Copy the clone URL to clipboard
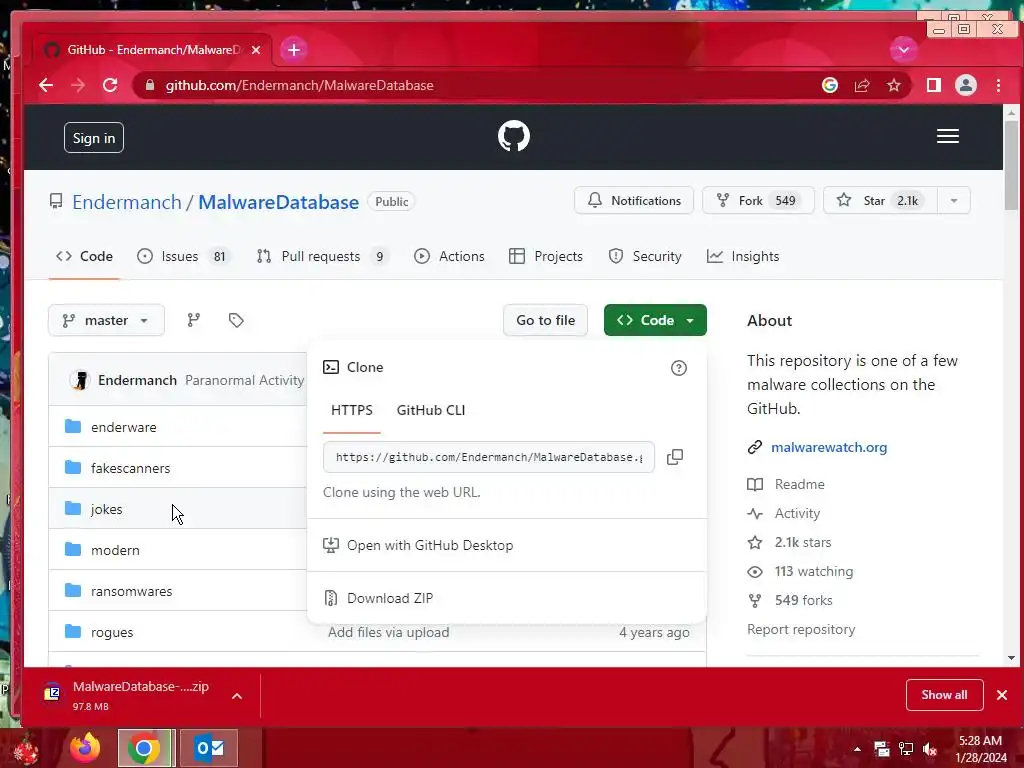 [x=675, y=456]
